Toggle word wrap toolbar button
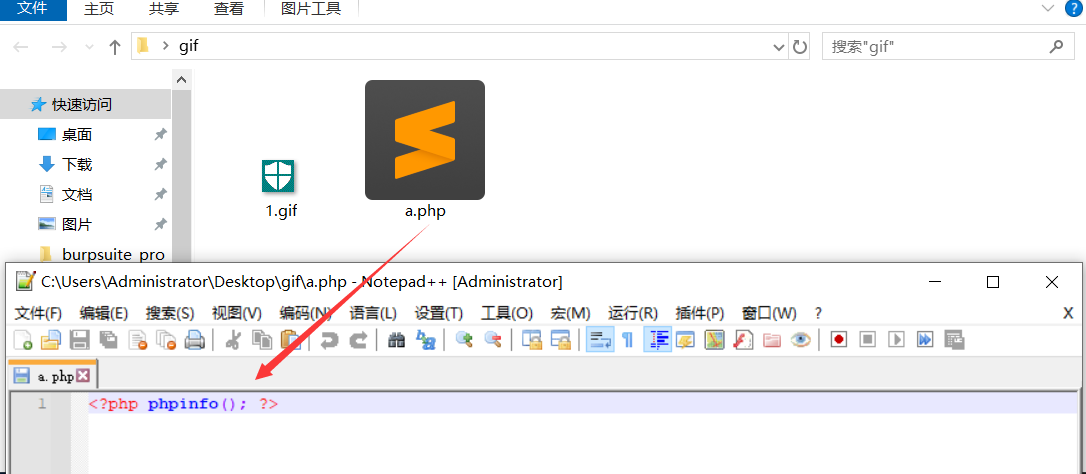This screenshot has height=474, width=1086. tap(600, 340)
